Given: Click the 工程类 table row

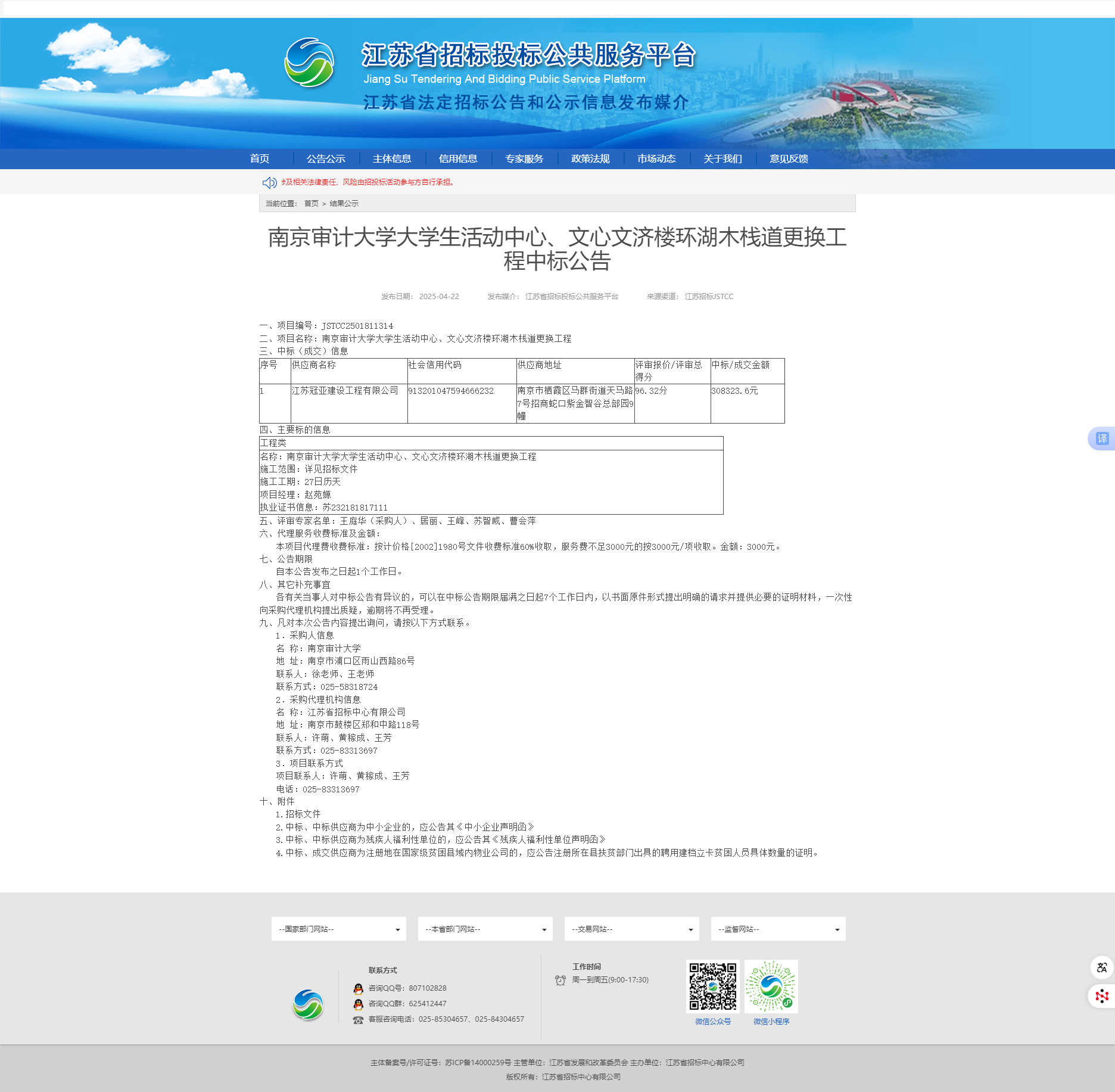Looking at the screenshot, I should pos(491,443).
